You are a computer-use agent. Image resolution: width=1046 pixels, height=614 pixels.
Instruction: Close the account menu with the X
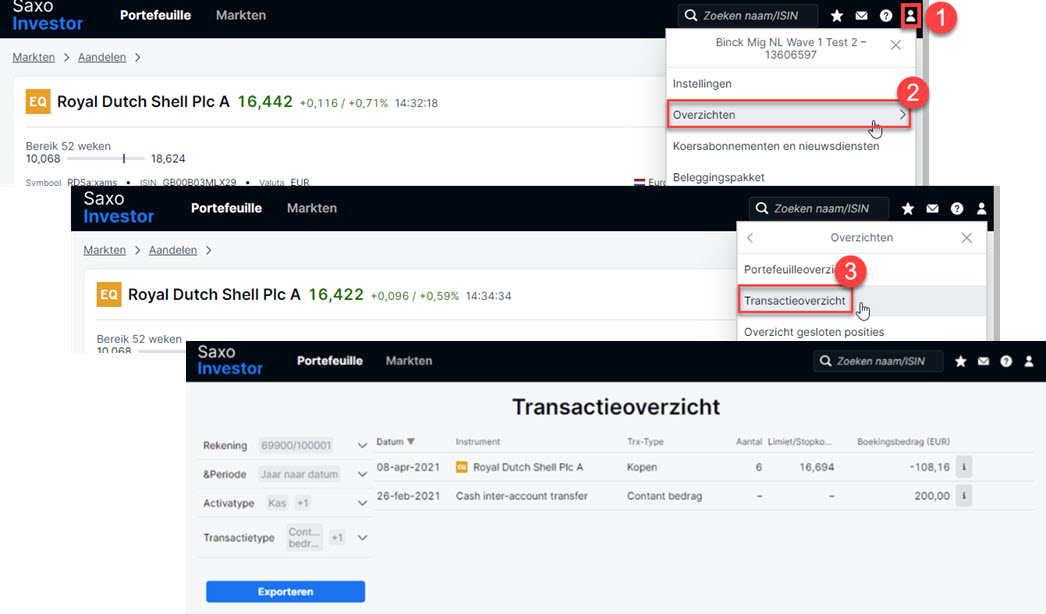click(896, 45)
